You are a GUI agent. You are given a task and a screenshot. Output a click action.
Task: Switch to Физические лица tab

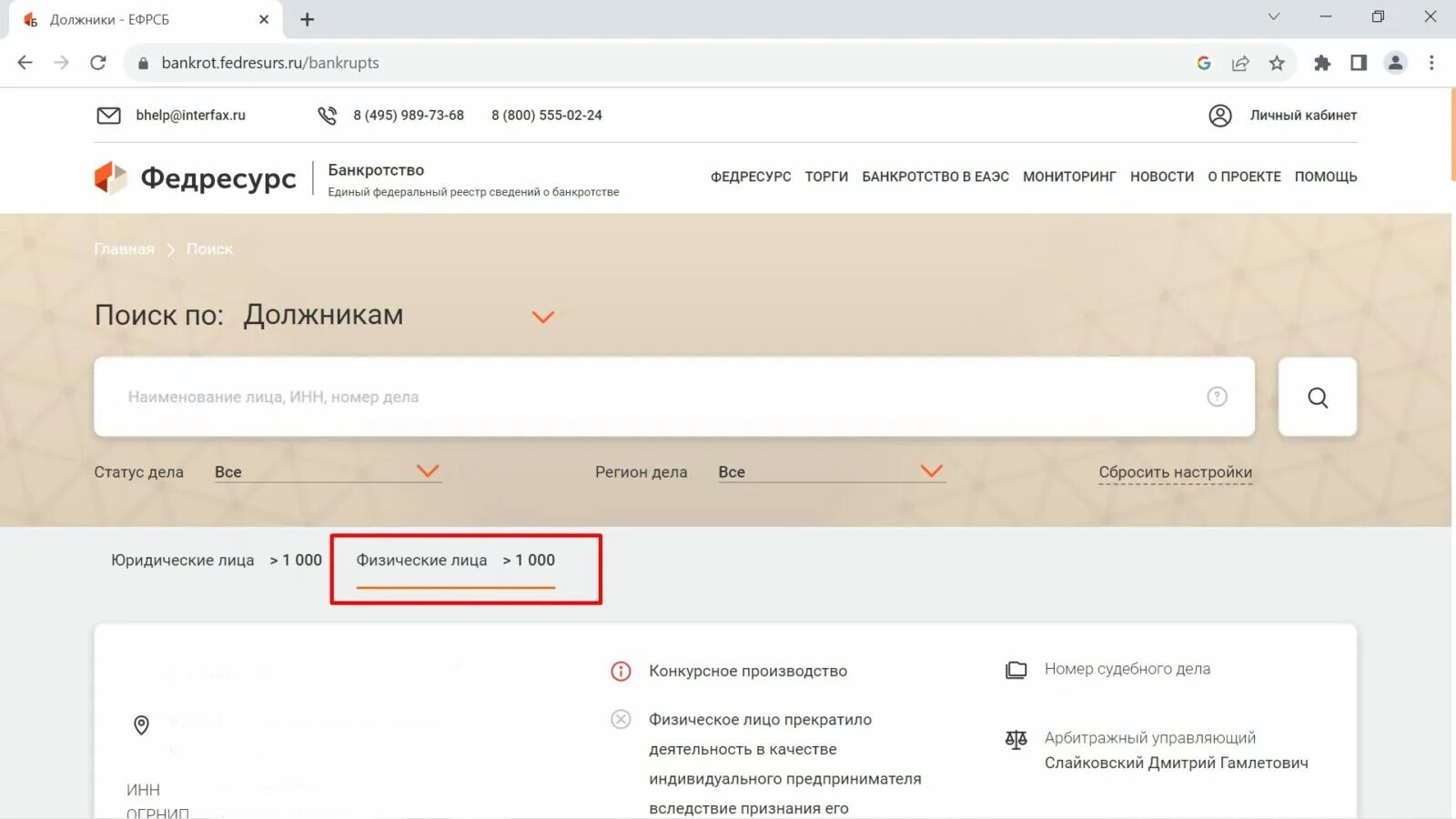455,561
